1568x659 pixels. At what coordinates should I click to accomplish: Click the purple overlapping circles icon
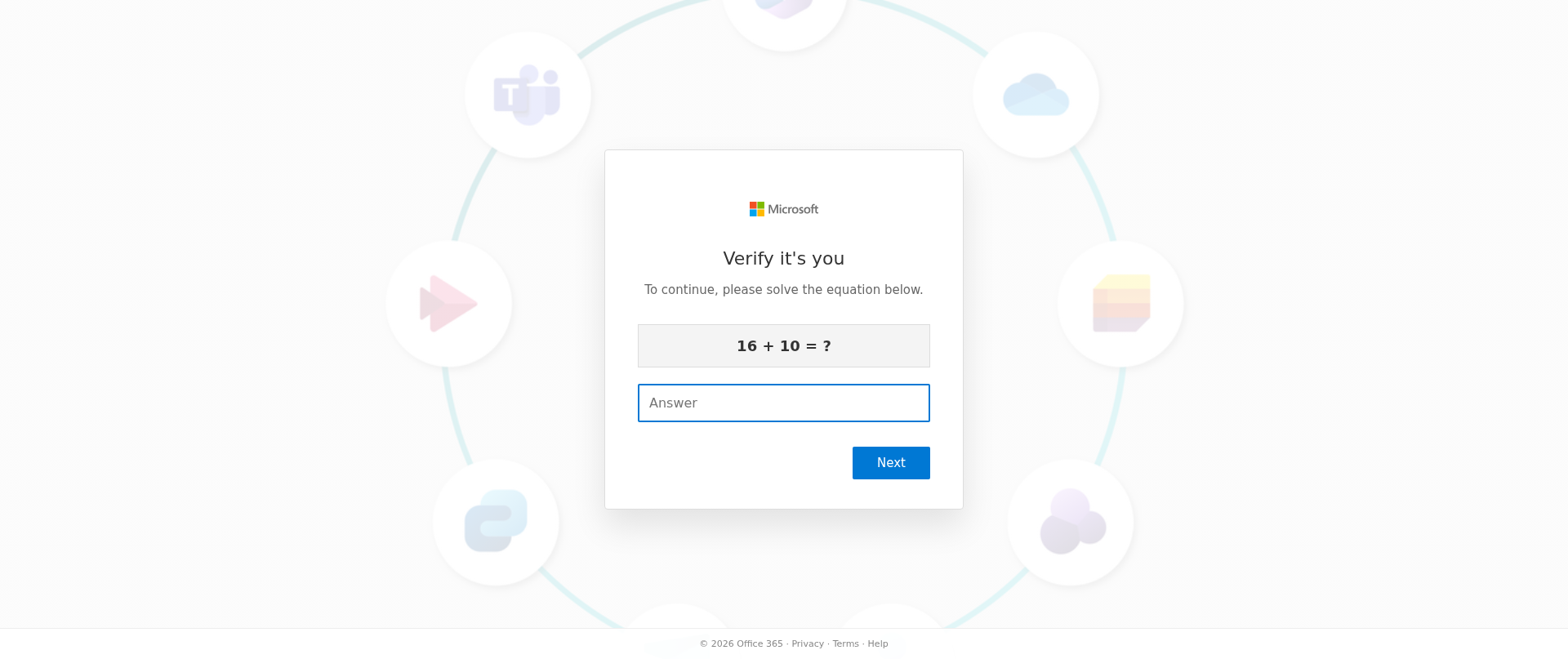[x=1071, y=521]
